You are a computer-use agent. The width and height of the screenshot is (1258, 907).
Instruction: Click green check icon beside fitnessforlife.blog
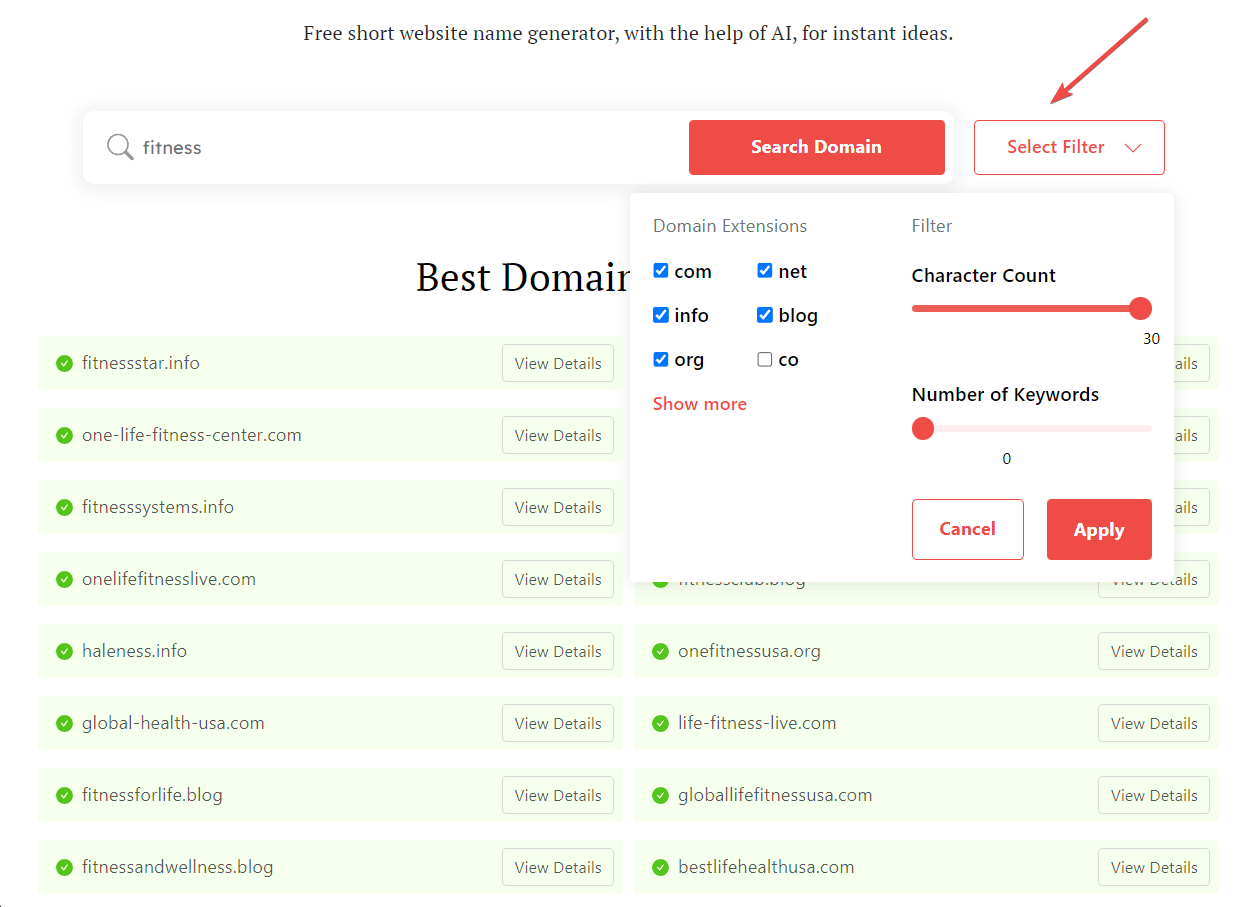(64, 795)
